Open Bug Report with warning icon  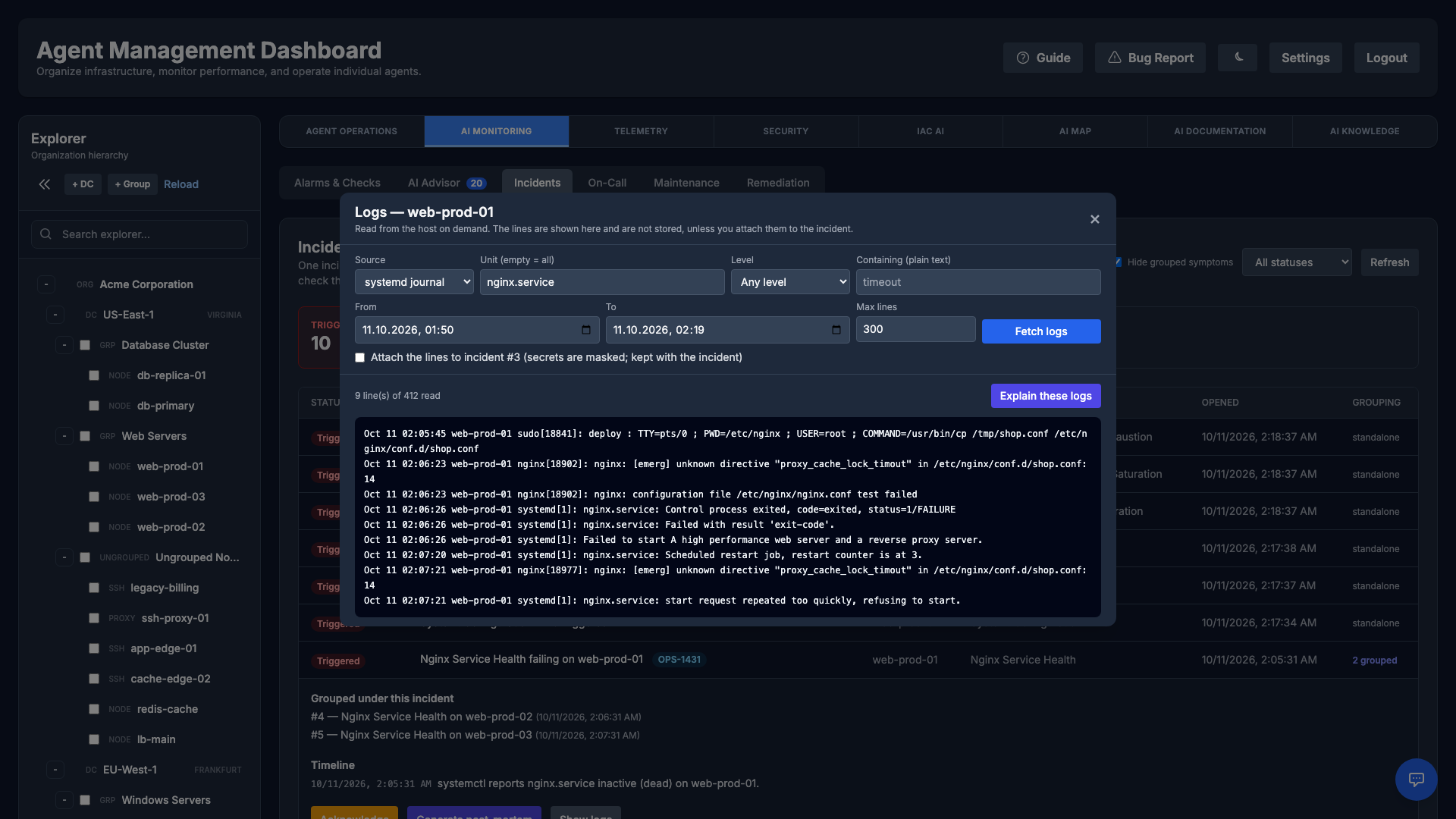point(1150,58)
